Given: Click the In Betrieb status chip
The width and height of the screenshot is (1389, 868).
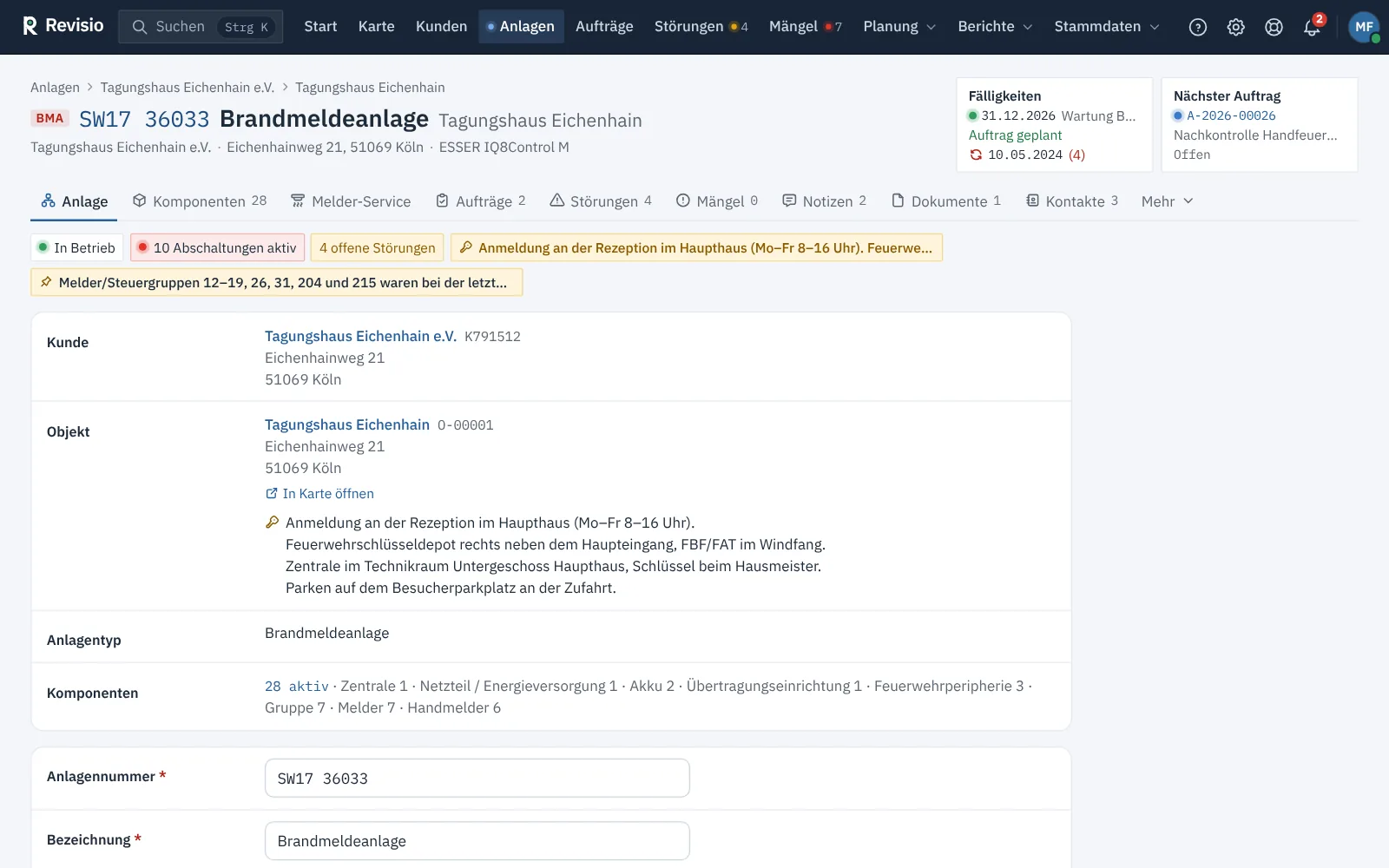Looking at the screenshot, I should click(76, 247).
